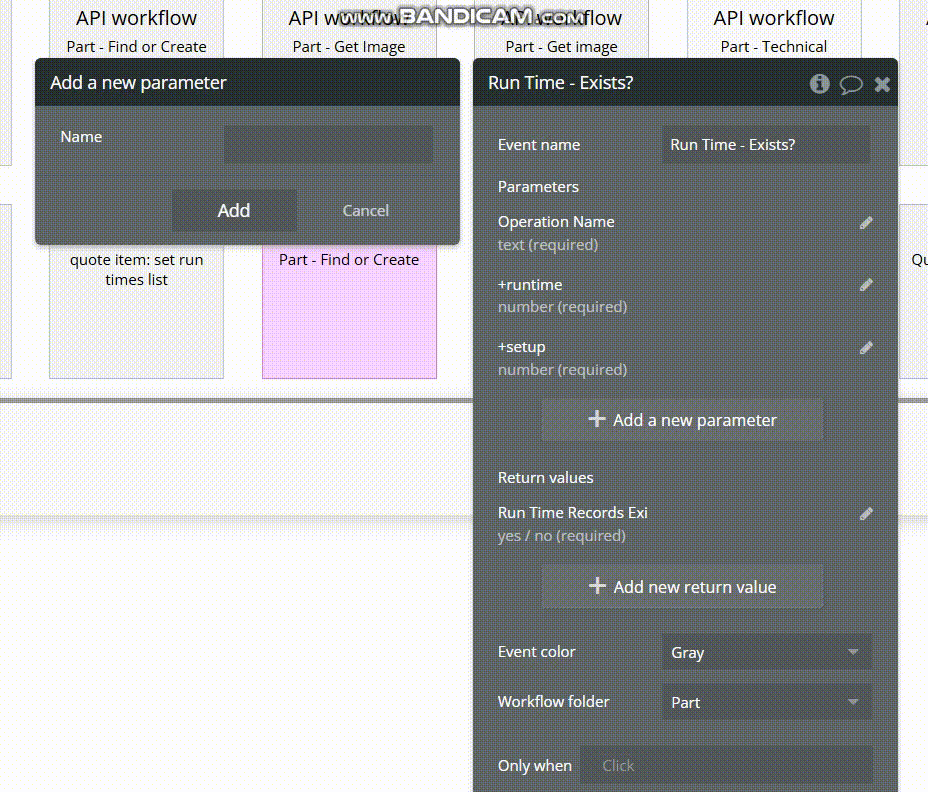Click Add new return value button

tap(682, 587)
